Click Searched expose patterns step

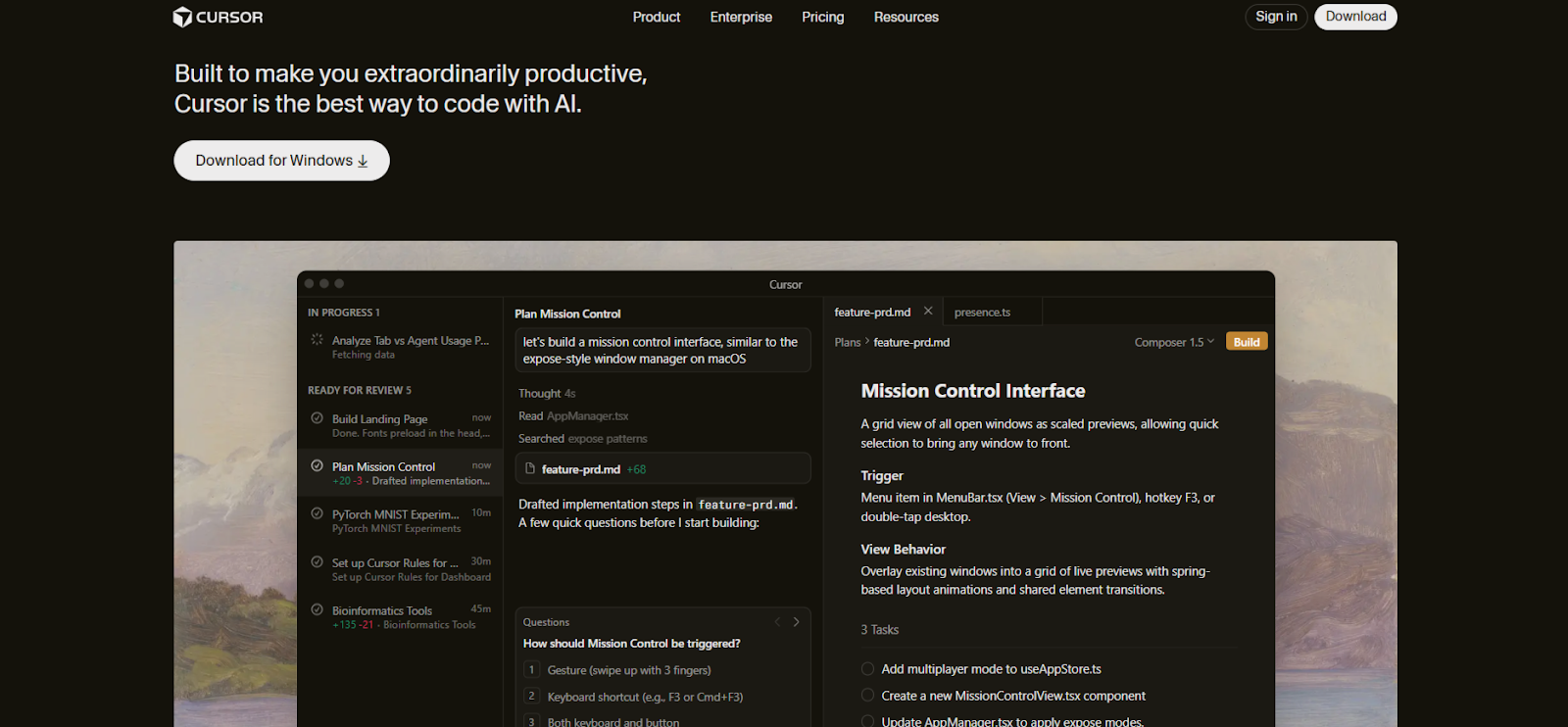click(583, 438)
